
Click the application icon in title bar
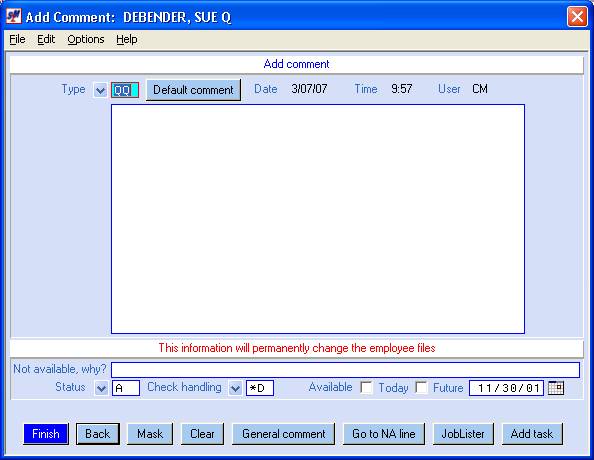click(x=14, y=16)
